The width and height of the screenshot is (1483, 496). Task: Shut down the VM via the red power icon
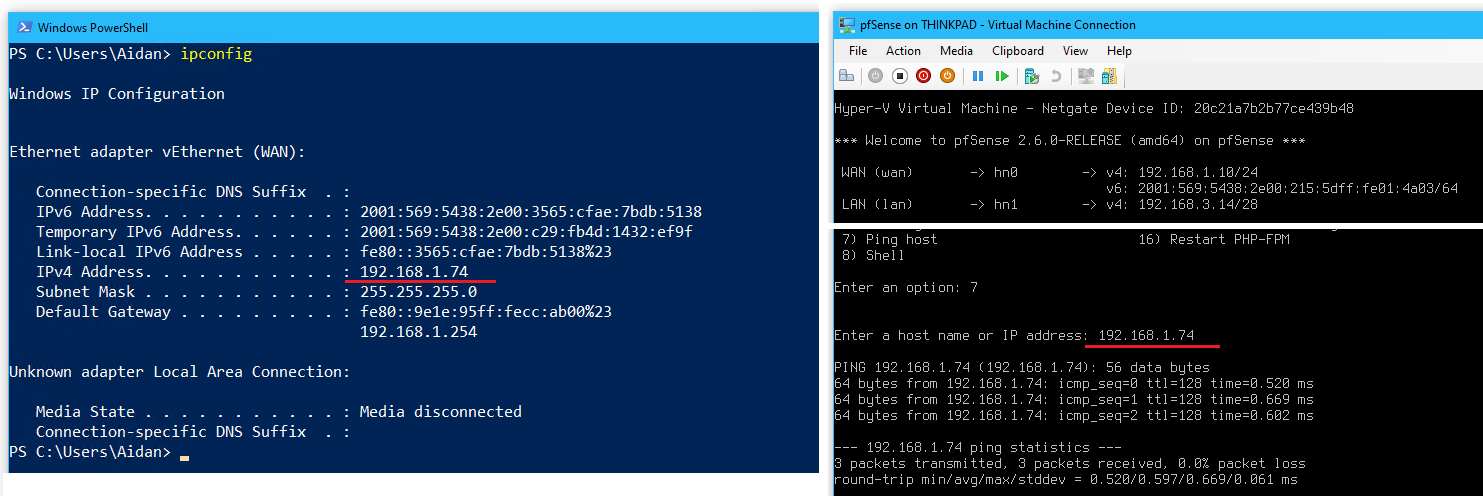(x=923, y=76)
